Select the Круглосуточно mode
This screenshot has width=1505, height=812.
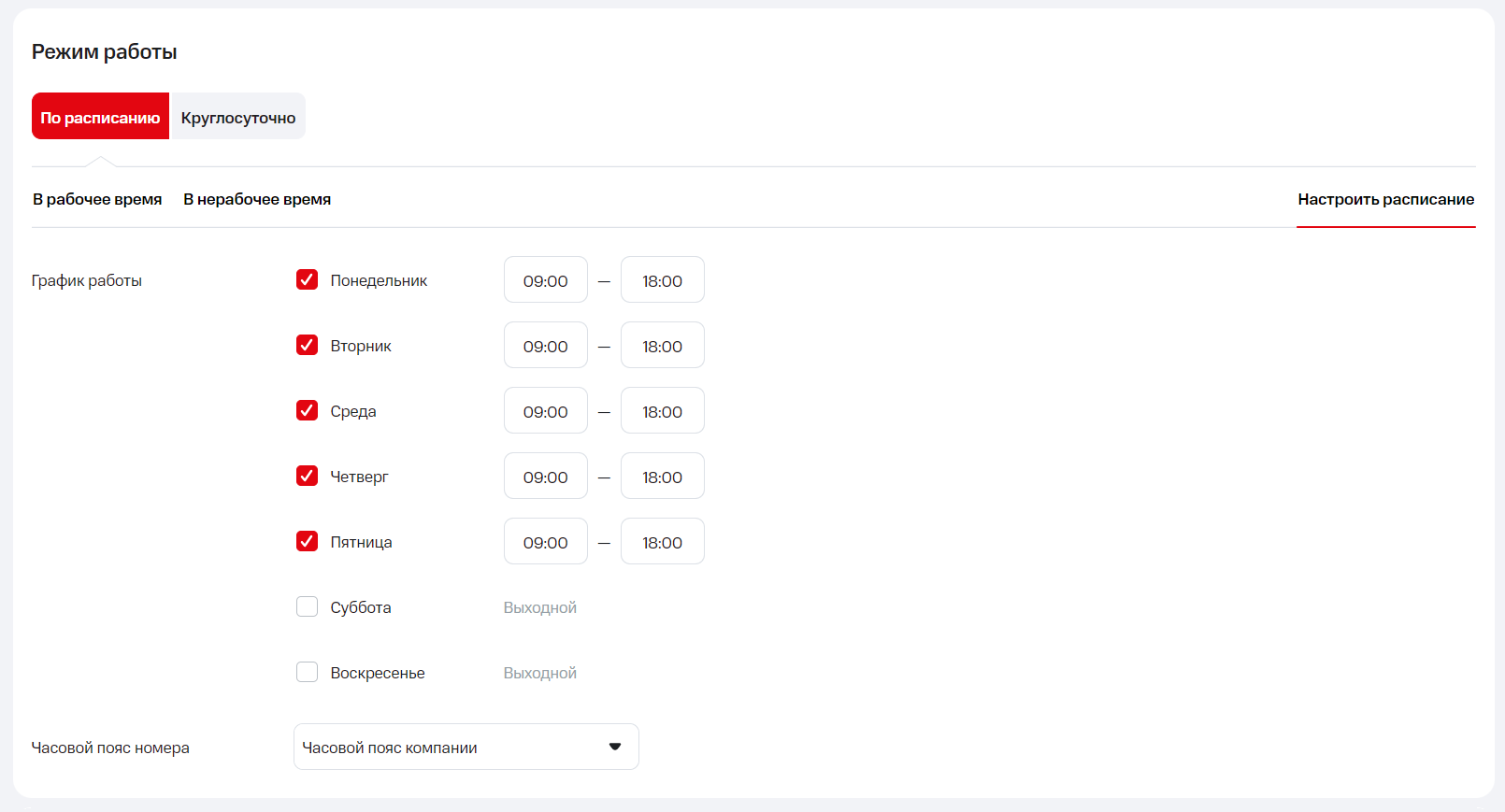pos(237,117)
